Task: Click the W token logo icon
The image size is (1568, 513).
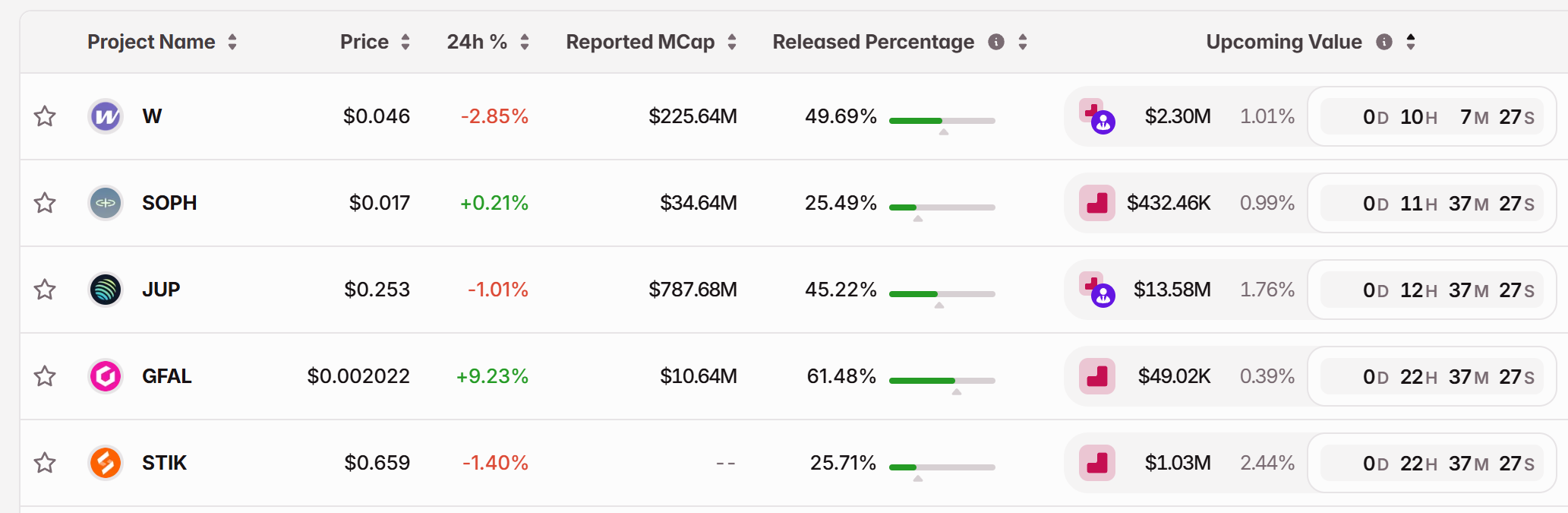Action: (x=106, y=117)
